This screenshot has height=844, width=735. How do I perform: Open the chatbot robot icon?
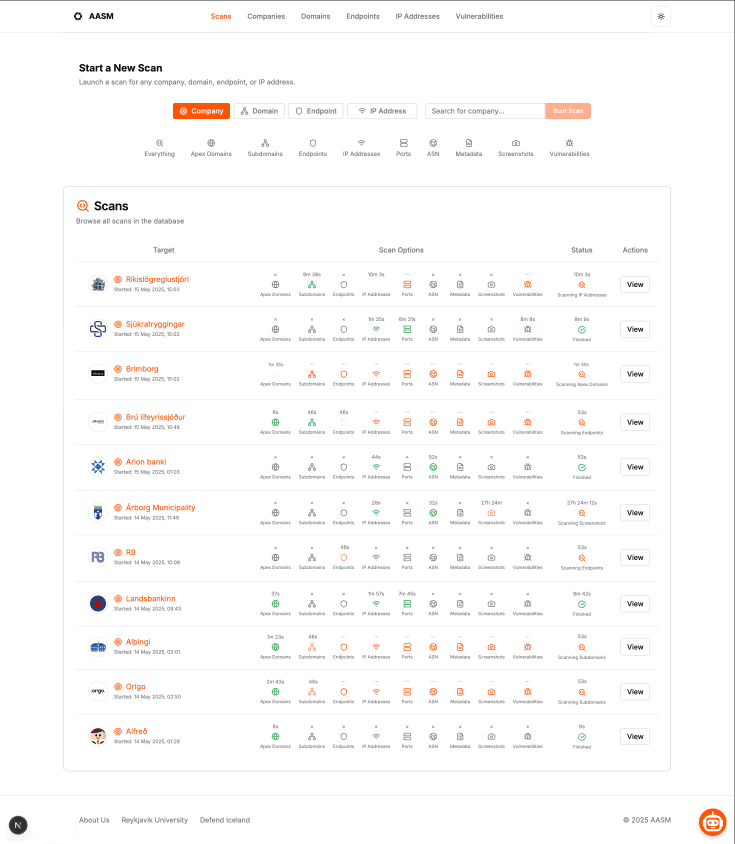point(712,821)
